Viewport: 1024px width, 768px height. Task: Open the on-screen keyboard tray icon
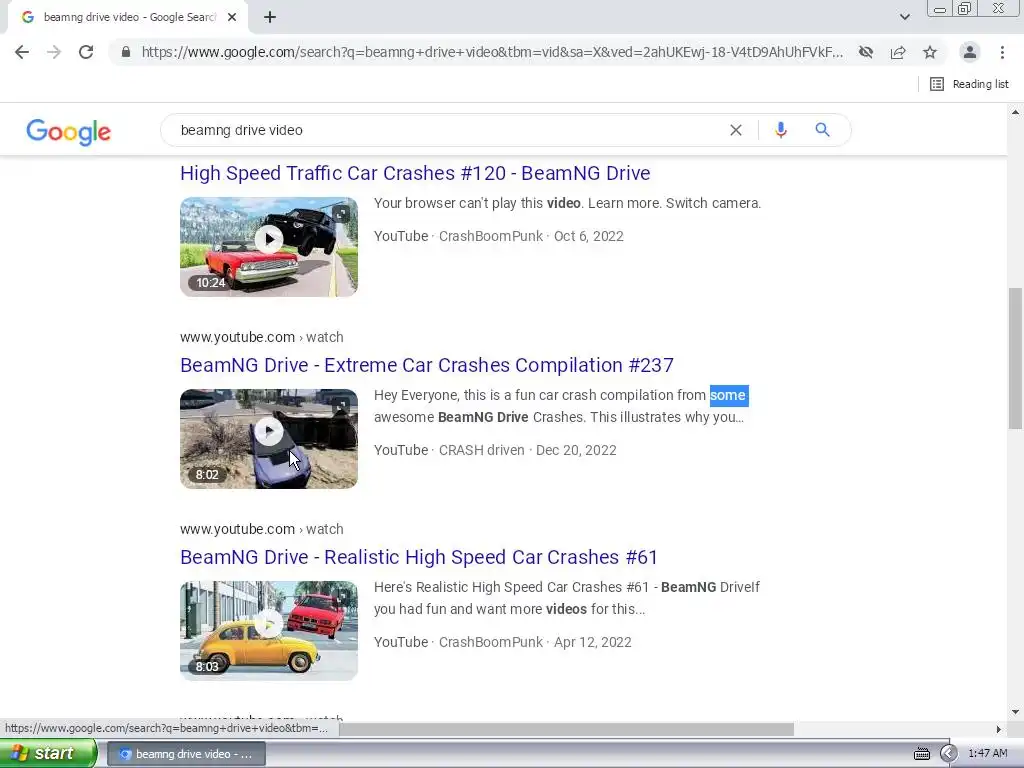[x=921, y=754]
